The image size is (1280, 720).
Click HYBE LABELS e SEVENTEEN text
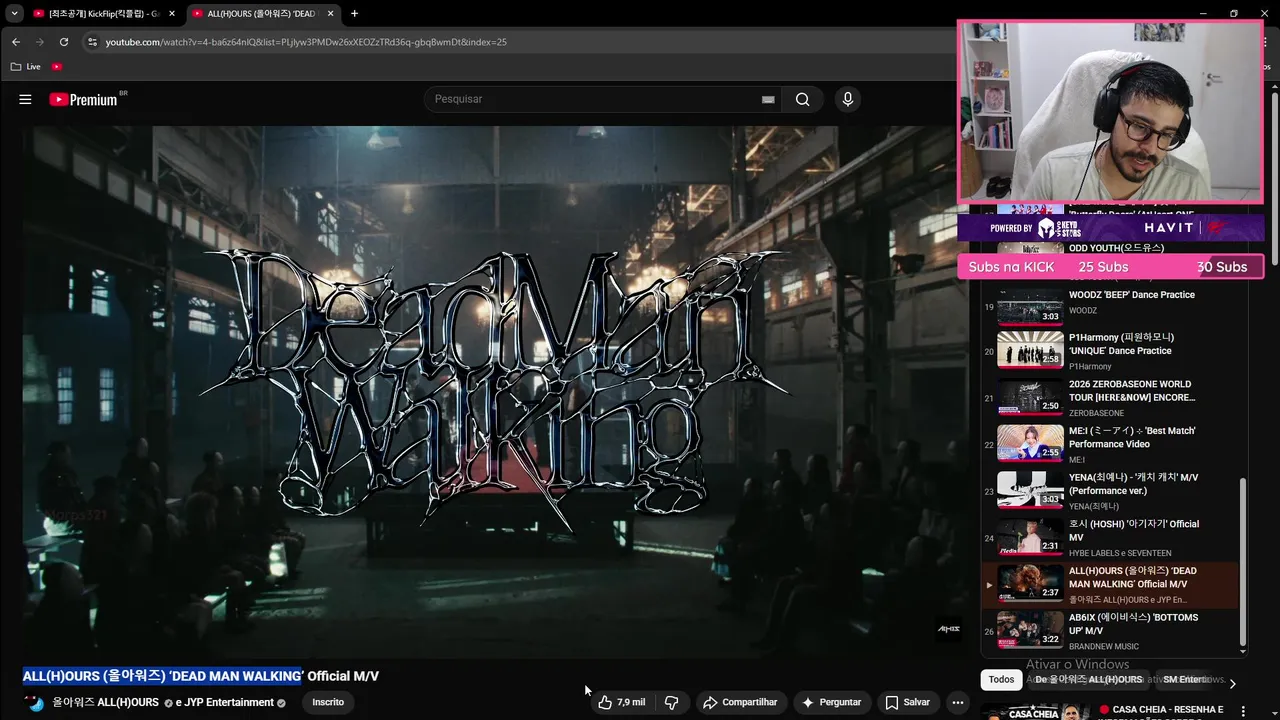point(1120,553)
